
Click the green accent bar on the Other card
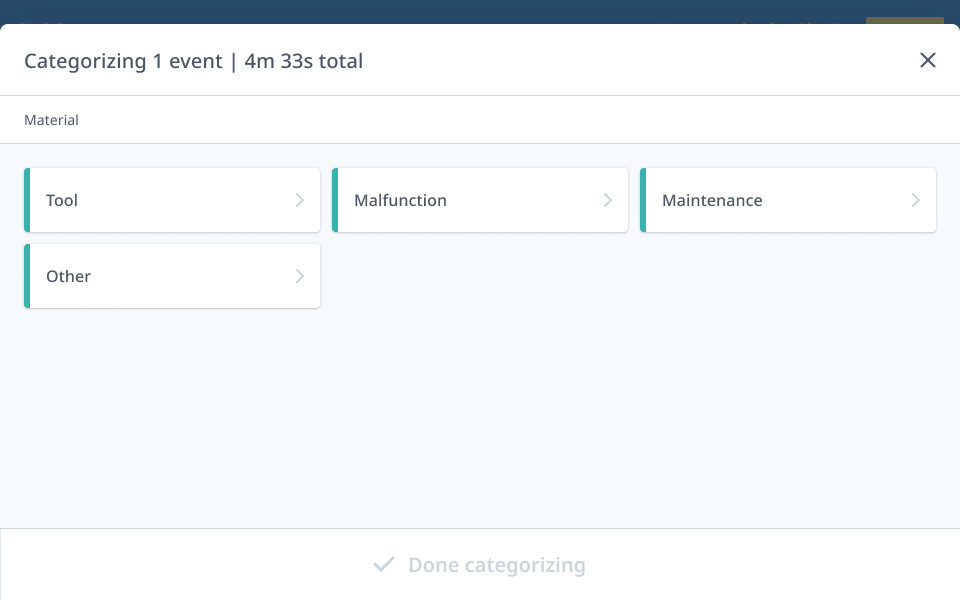tap(27, 276)
